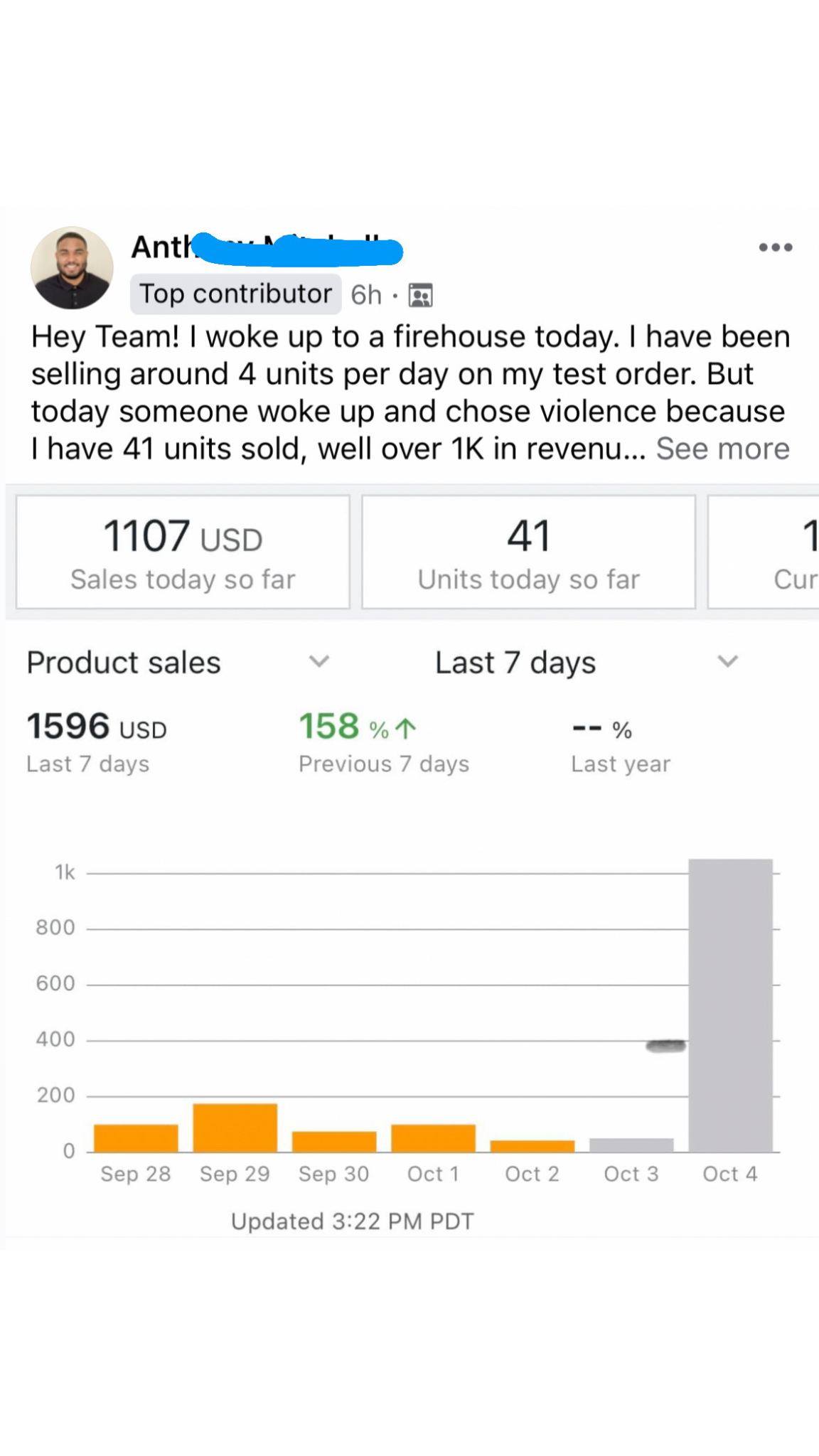
Task: Click the 6h post timestamp
Action: tap(366, 295)
